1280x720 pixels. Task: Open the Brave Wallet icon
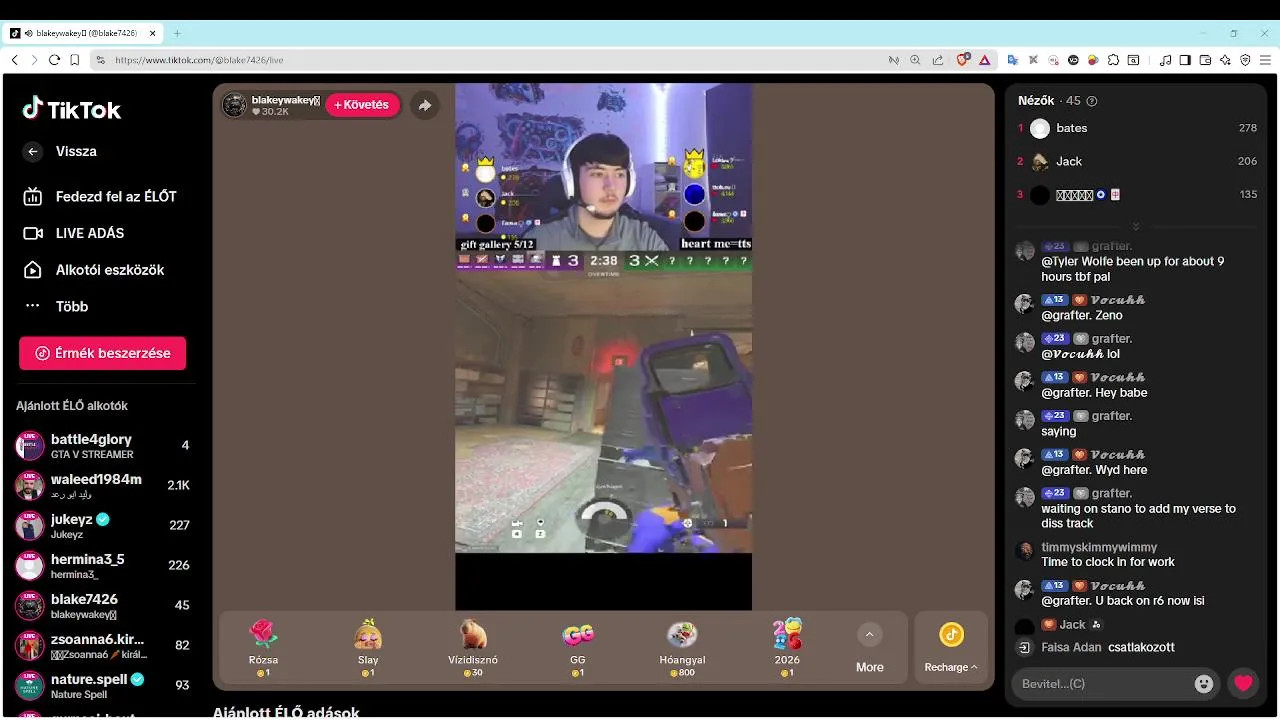tap(1205, 60)
